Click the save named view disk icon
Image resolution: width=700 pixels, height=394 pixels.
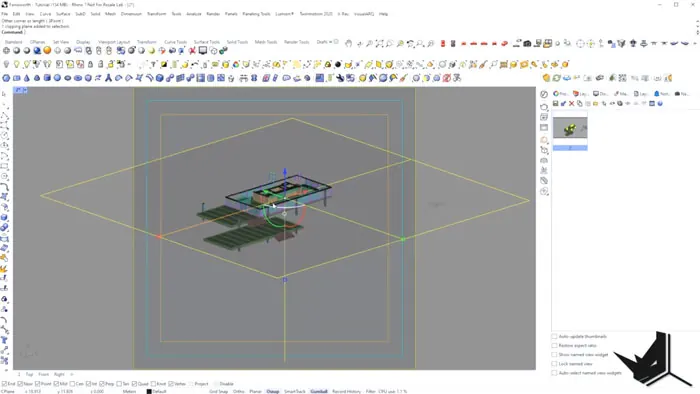pyautogui.click(x=555, y=104)
